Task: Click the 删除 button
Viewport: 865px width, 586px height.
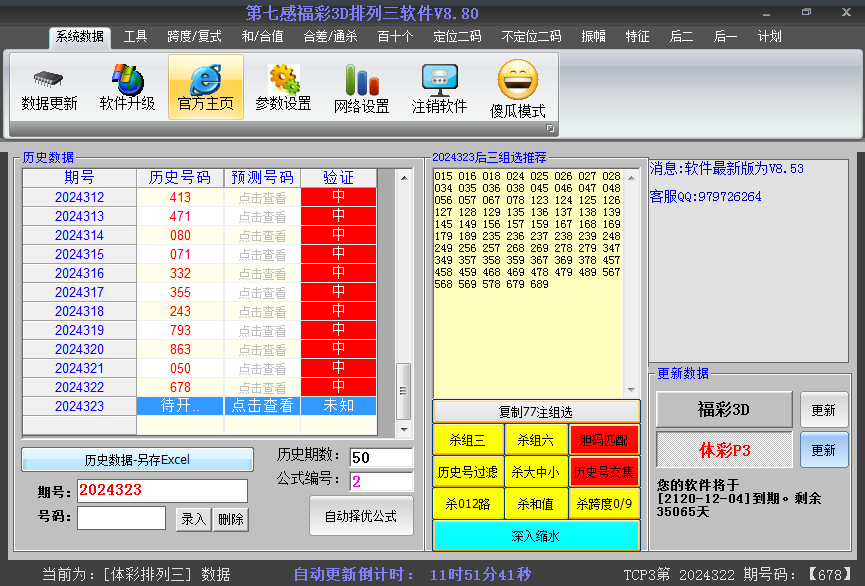Action: (x=231, y=519)
